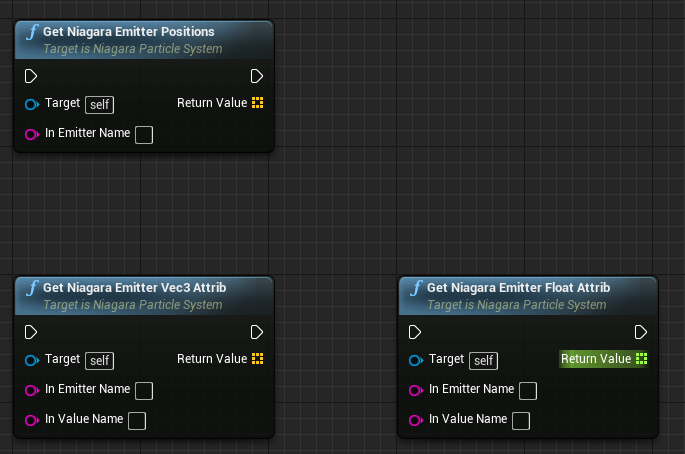Click function icon on Get Niagara Emitter Float Attrib header
Screen dimensions: 685x454
click(x=416, y=288)
